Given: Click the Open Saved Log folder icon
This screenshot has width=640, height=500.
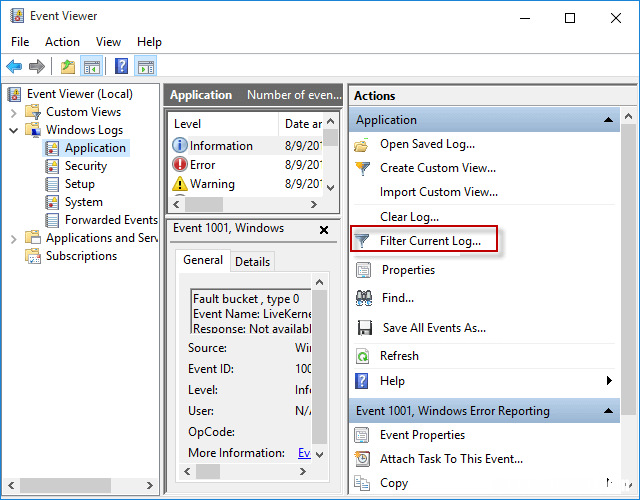Looking at the screenshot, I should [362, 144].
